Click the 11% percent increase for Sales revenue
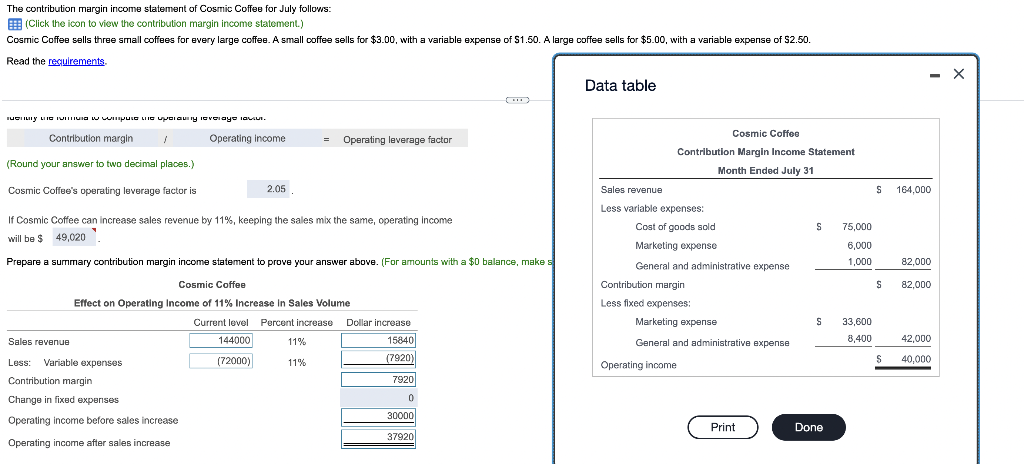Image resolution: width=1024 pixels, height=464 pixels. pyautogui.click(x=296, y=342)
